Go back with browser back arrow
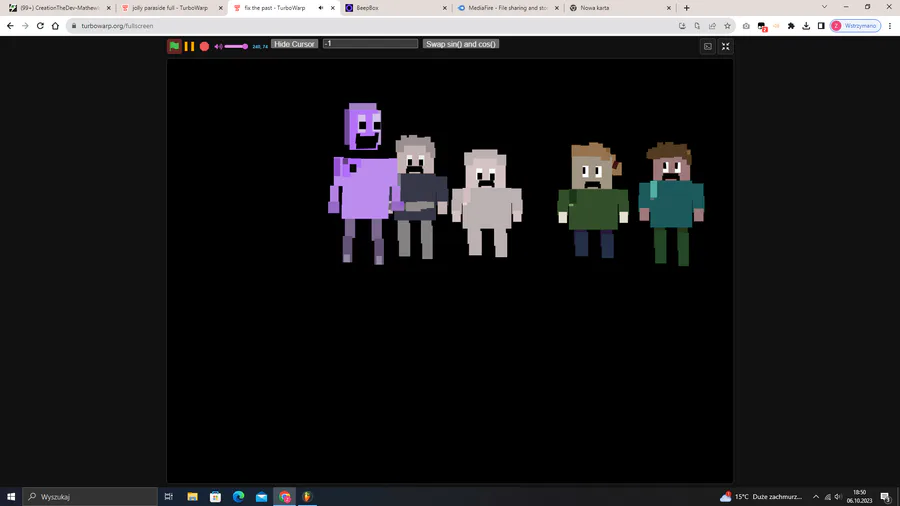 [x=10, y=26]
